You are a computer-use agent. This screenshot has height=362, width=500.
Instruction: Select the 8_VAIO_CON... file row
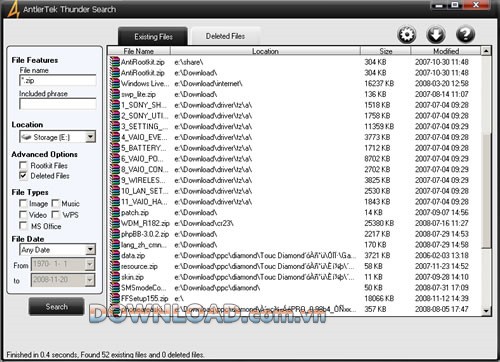(x=295, y=169)
